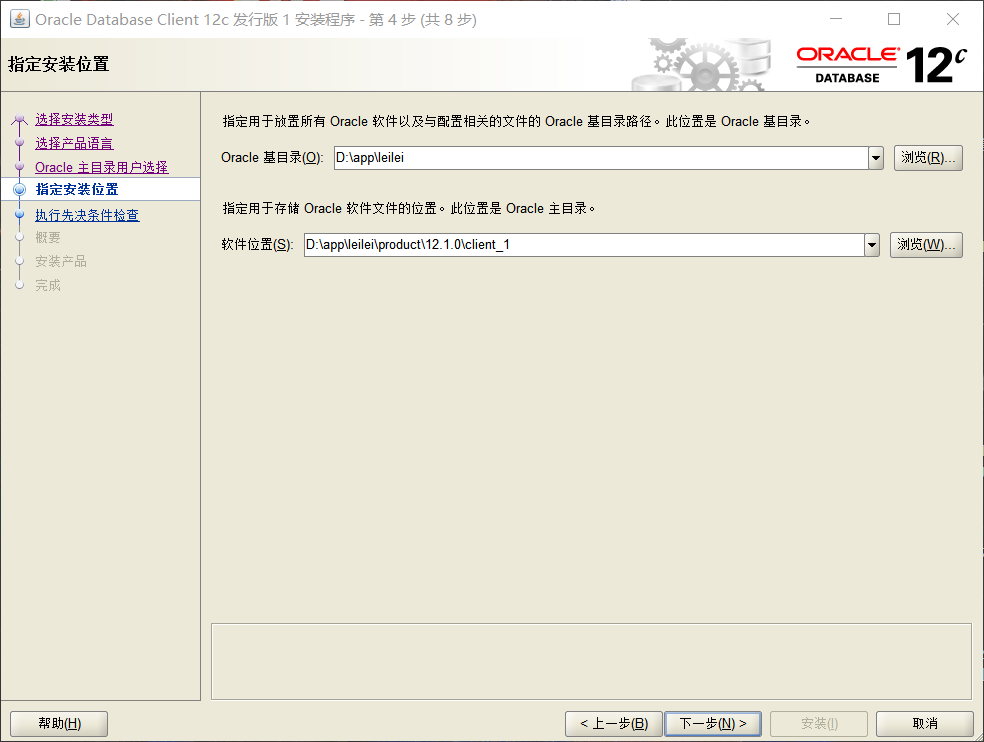Click 浏览(R) next to Oracle 基目录
Viewport: 984px width, 742px height.
(928, 157)
